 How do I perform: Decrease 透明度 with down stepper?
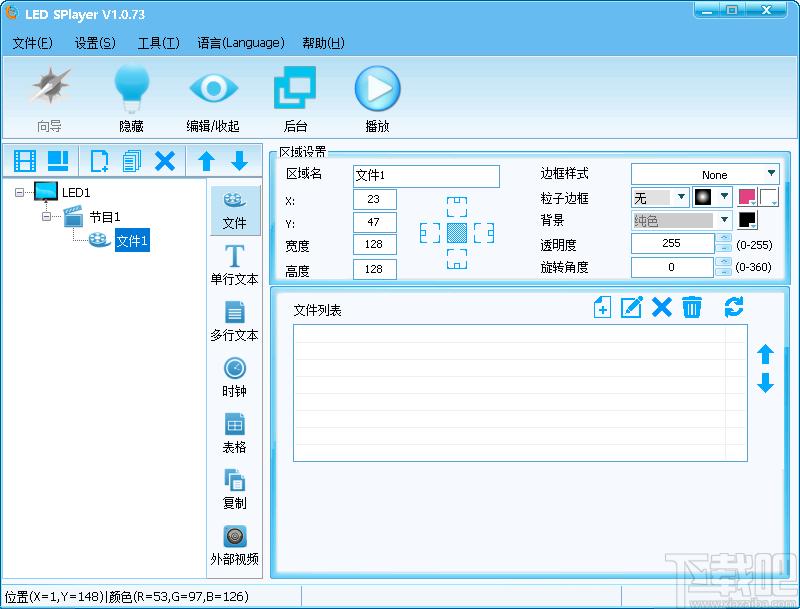[723, 248]
